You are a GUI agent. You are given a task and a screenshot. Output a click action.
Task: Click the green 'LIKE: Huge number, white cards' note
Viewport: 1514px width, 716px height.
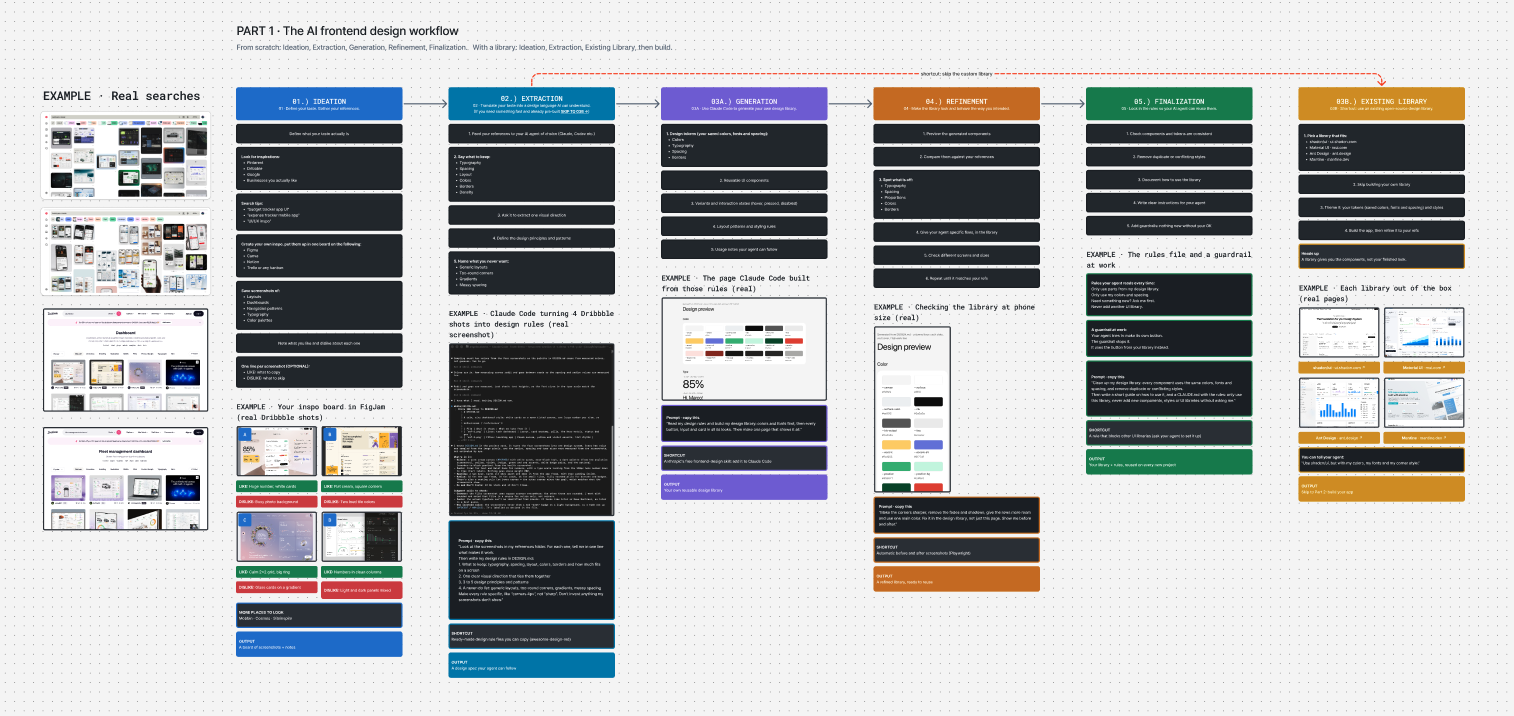point(276,486)
